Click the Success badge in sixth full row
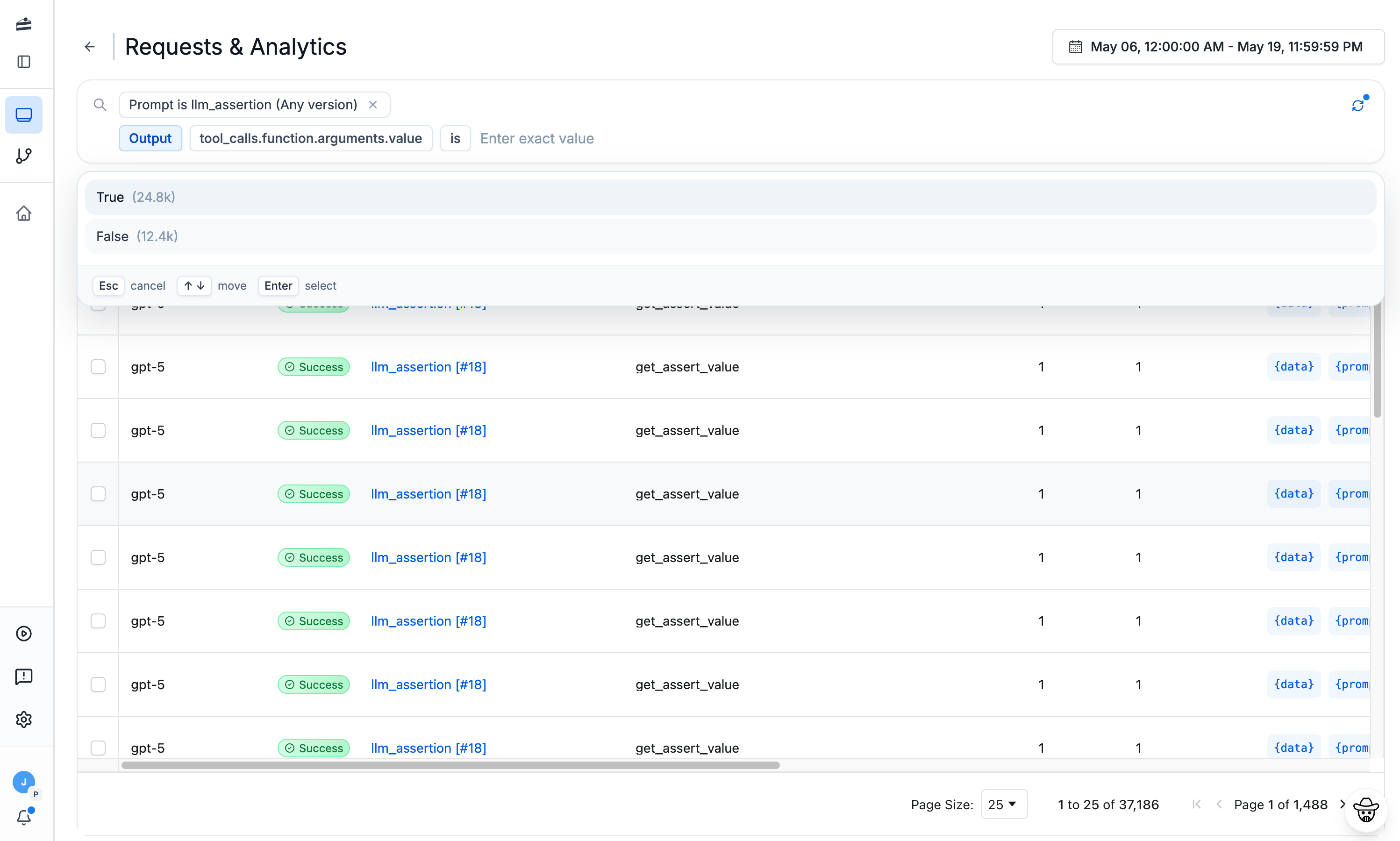1400x841 pixels. point(314,684)
